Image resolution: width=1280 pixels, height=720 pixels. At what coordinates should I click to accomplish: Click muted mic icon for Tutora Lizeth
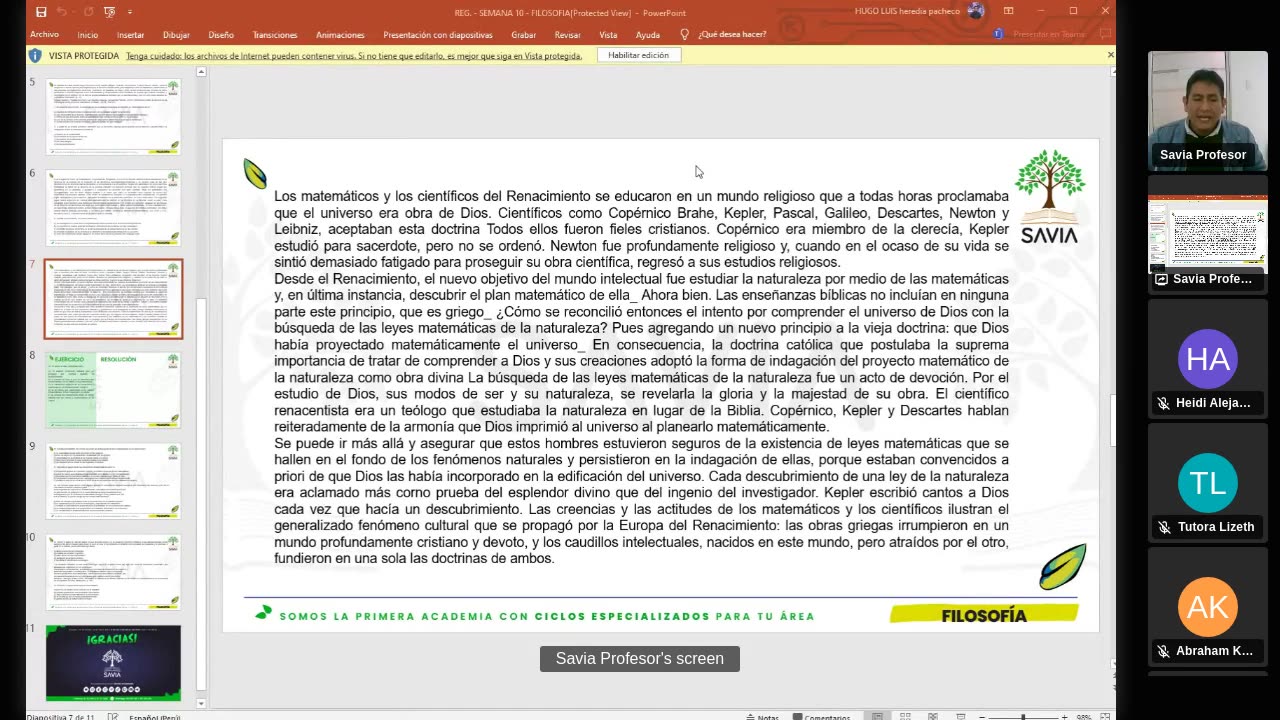(x=1163, y=527)
